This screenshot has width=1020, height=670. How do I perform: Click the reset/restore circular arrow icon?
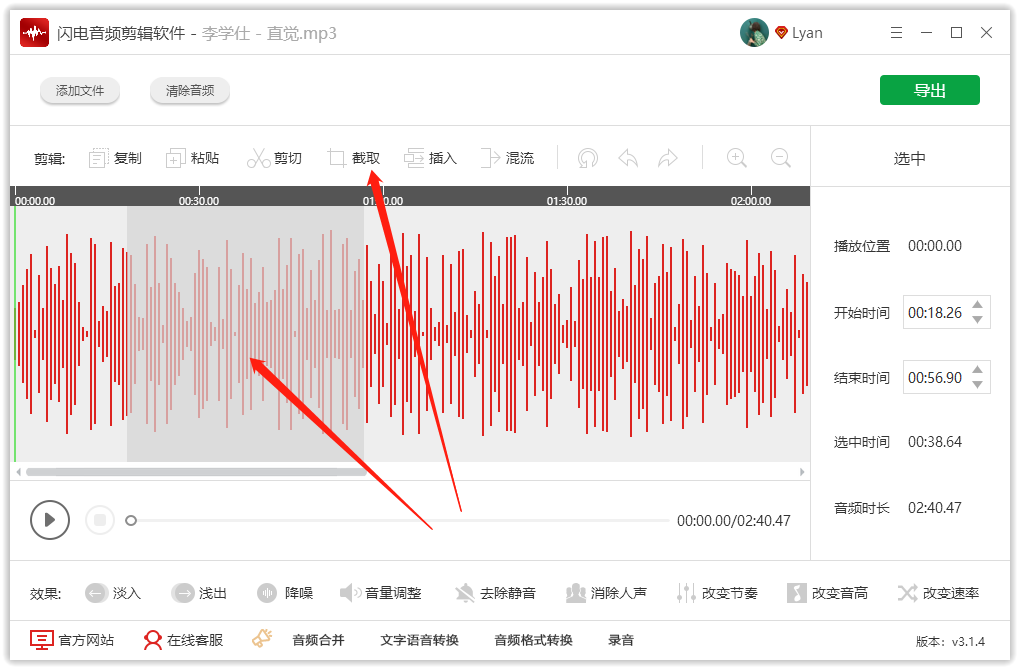click(587, 158)
